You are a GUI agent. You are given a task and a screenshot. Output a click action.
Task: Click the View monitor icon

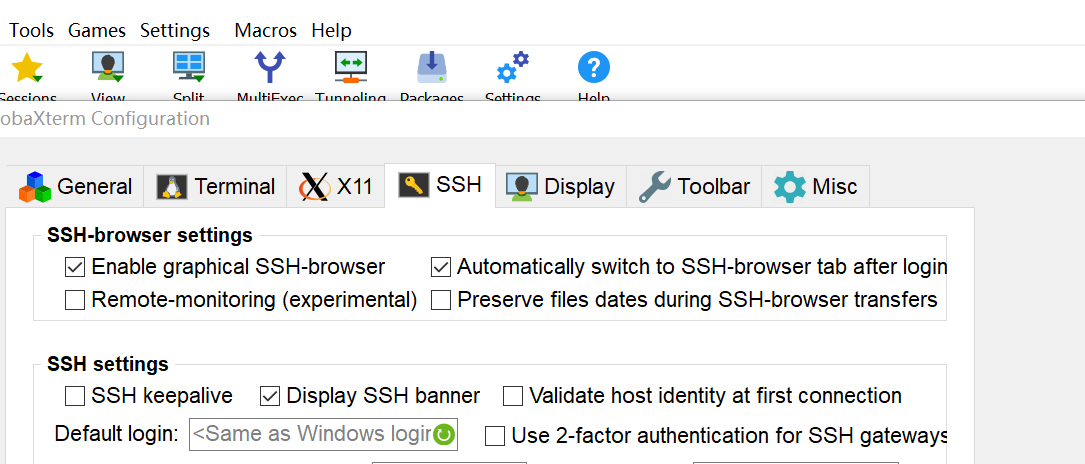tap(108, 68)
